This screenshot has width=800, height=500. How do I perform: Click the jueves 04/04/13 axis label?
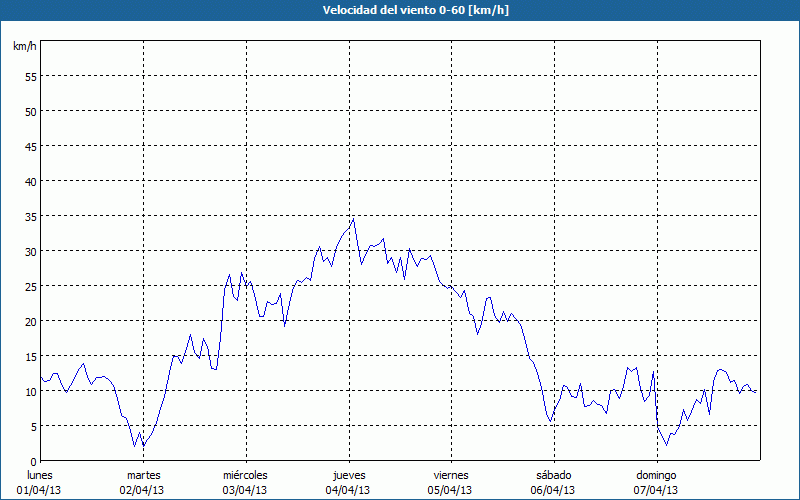348,483
